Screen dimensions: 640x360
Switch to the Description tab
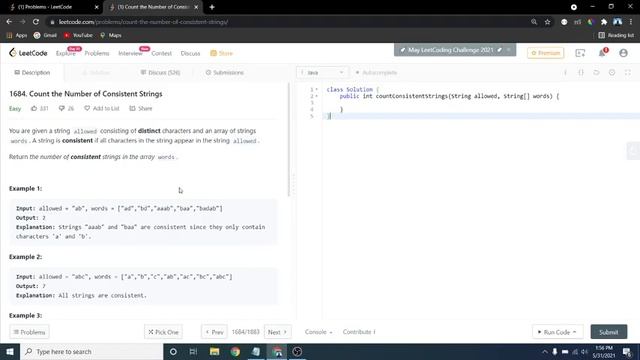tap(32, 73)
